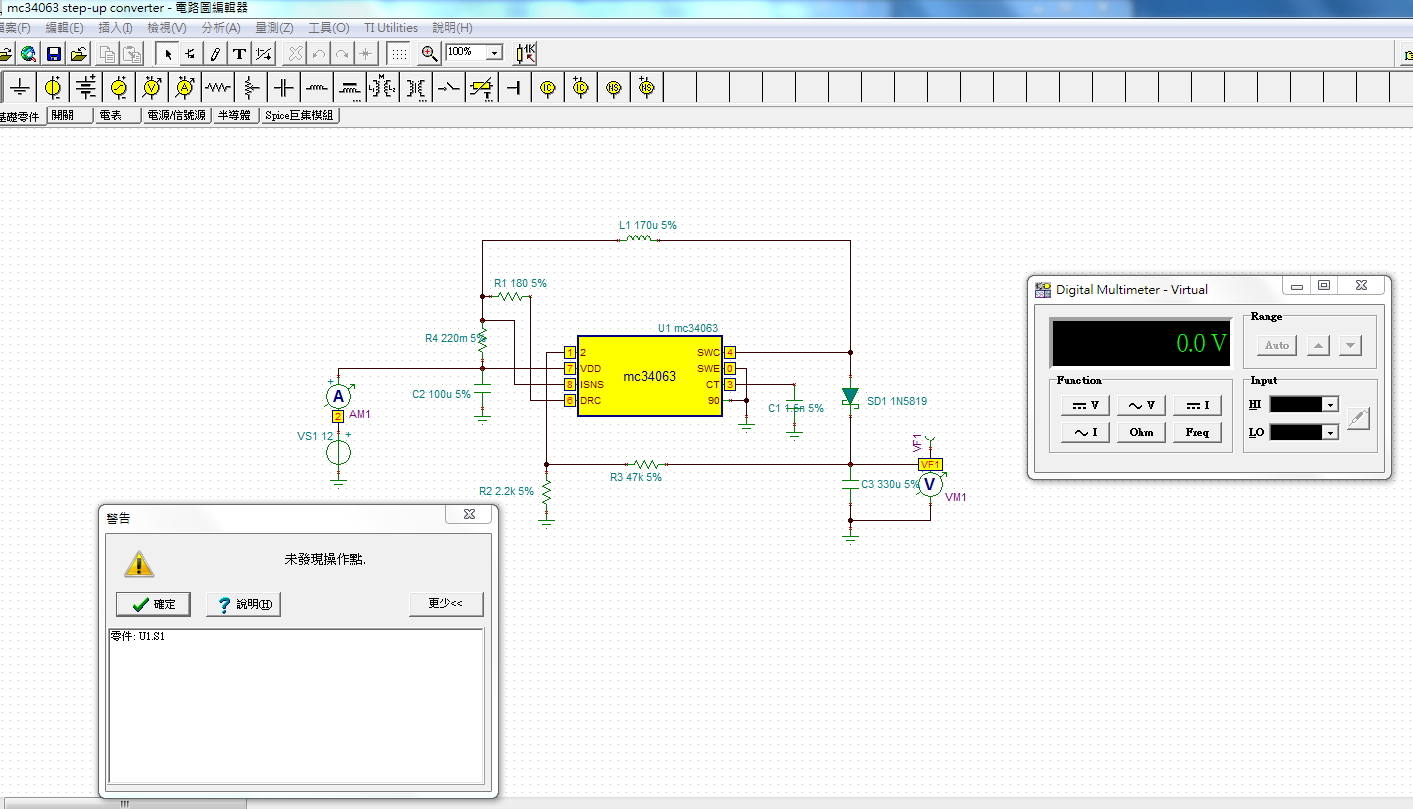
Task: Click the ground symbol component icon
Action: click(x=20, y=88)
